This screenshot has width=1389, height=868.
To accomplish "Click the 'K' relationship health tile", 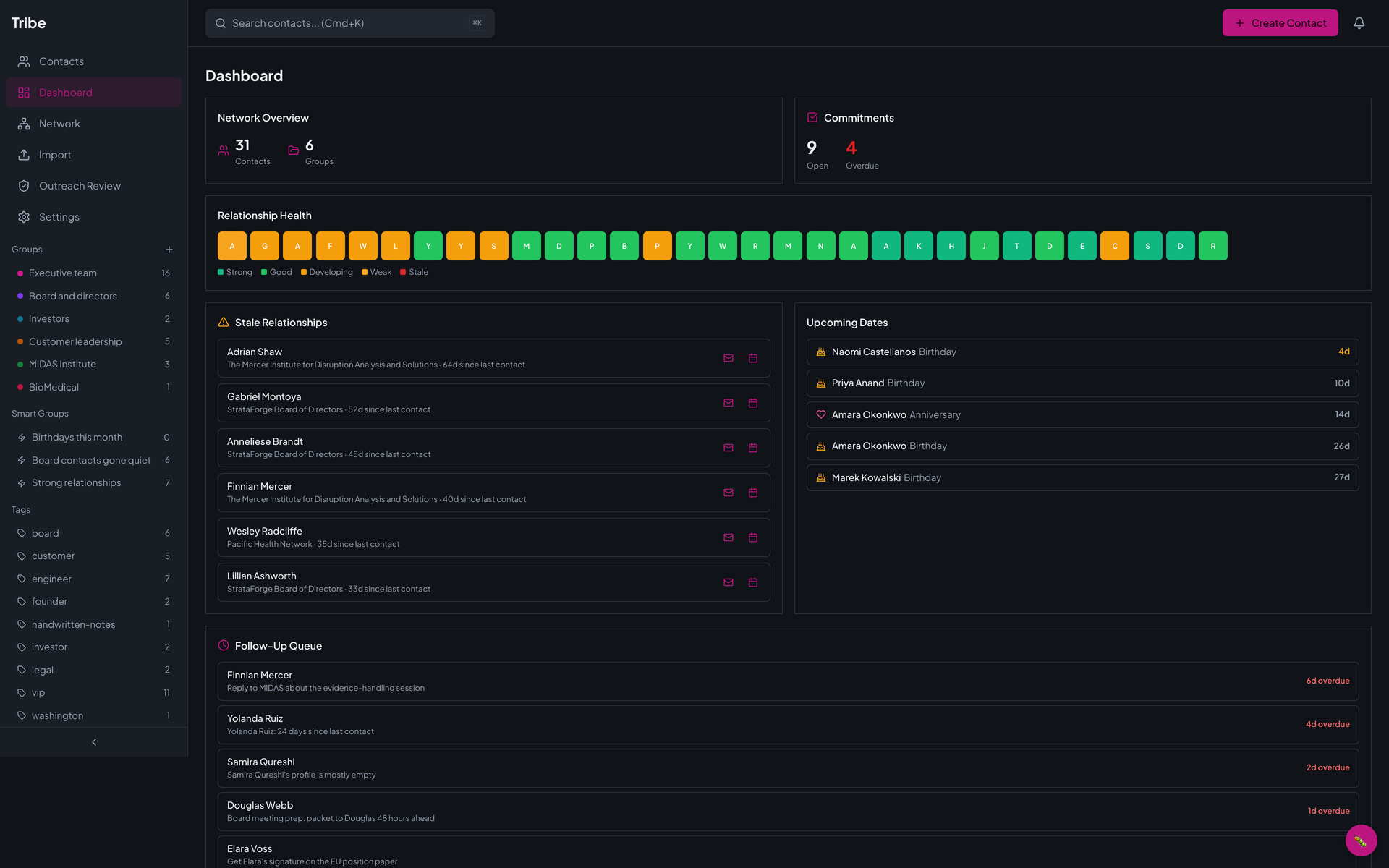I will click(919, 246).
